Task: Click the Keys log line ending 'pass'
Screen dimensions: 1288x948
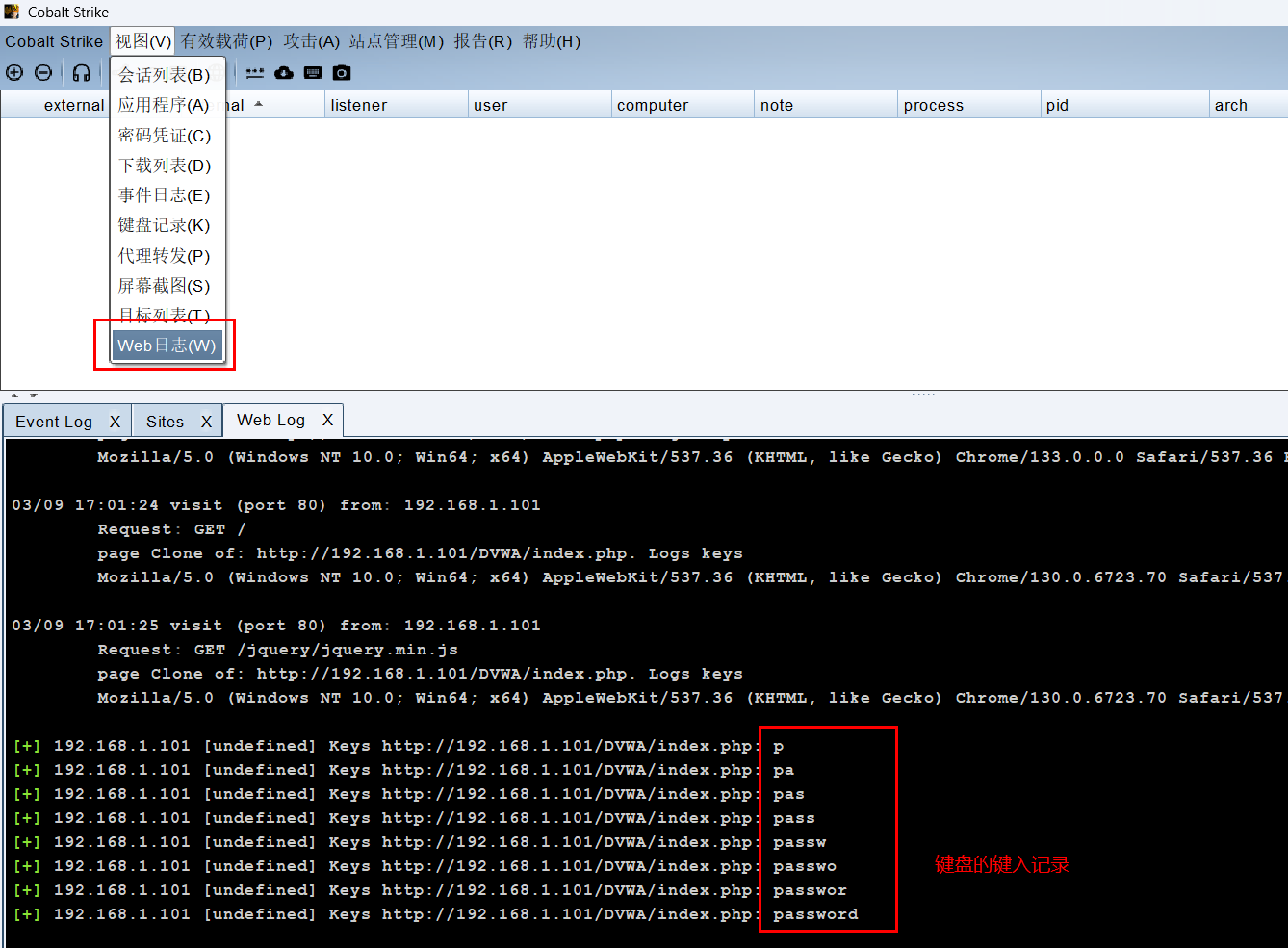Action: (414, 818)
